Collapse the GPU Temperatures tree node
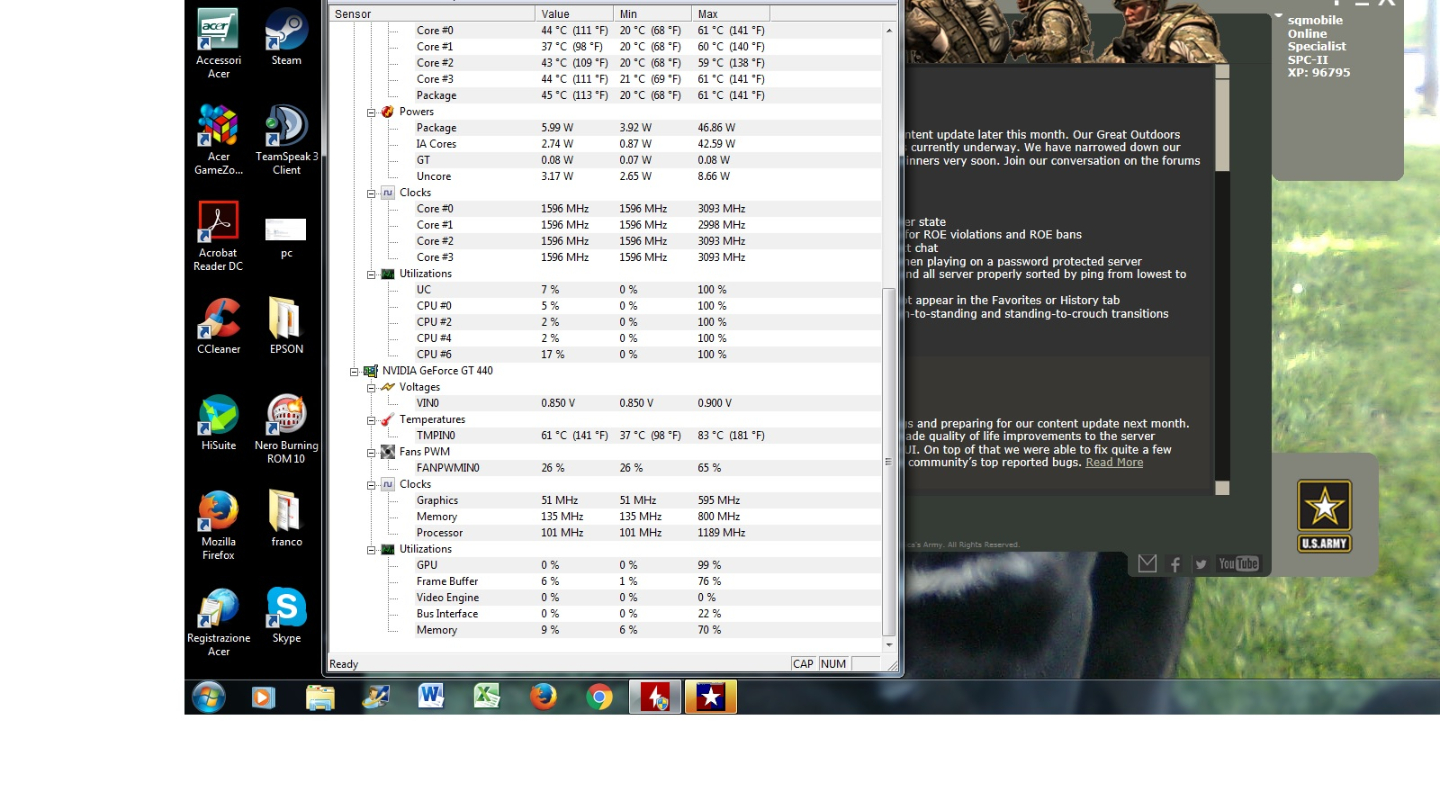This screenshot has width=1440, height=810. pos(371,420)
